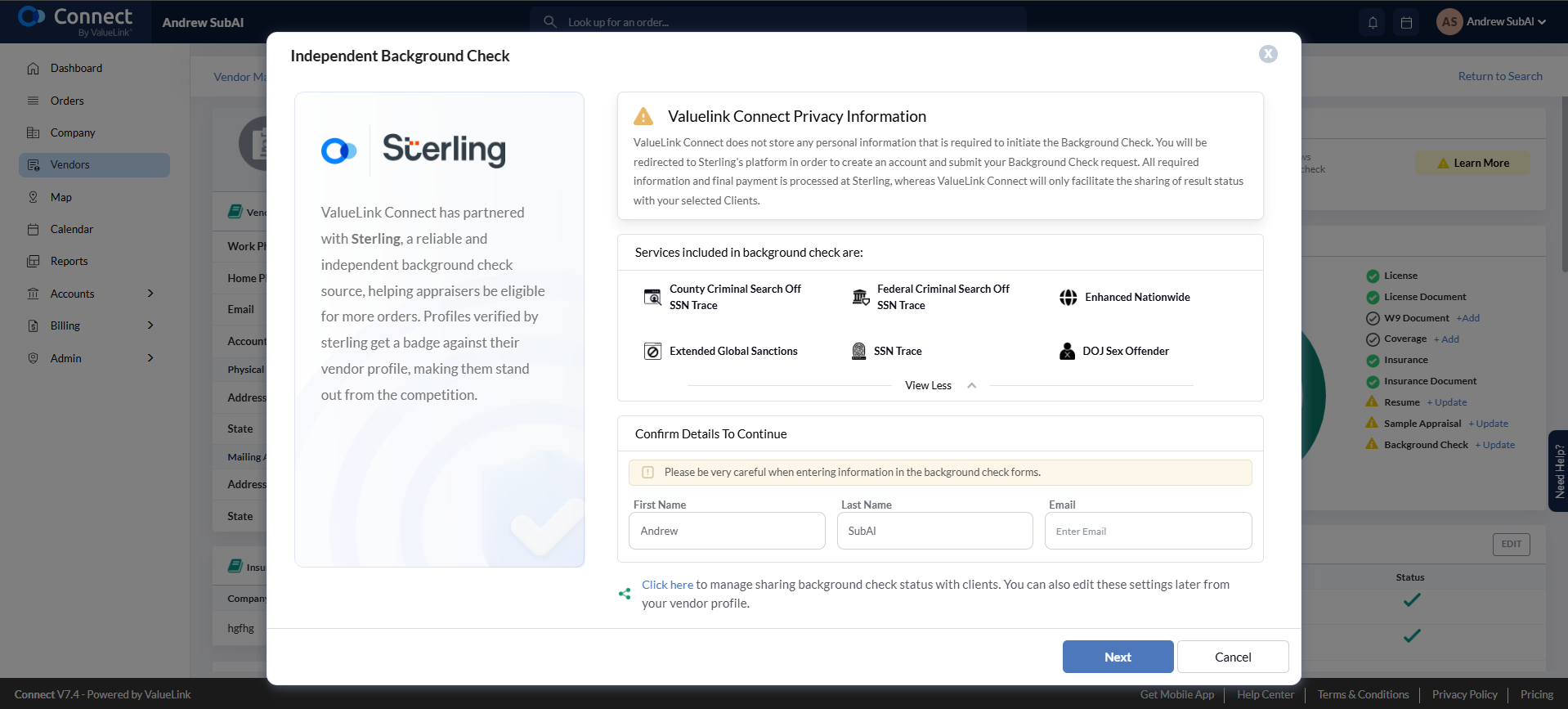
Task: Click the EDIT button in background
Action: 1511,544
